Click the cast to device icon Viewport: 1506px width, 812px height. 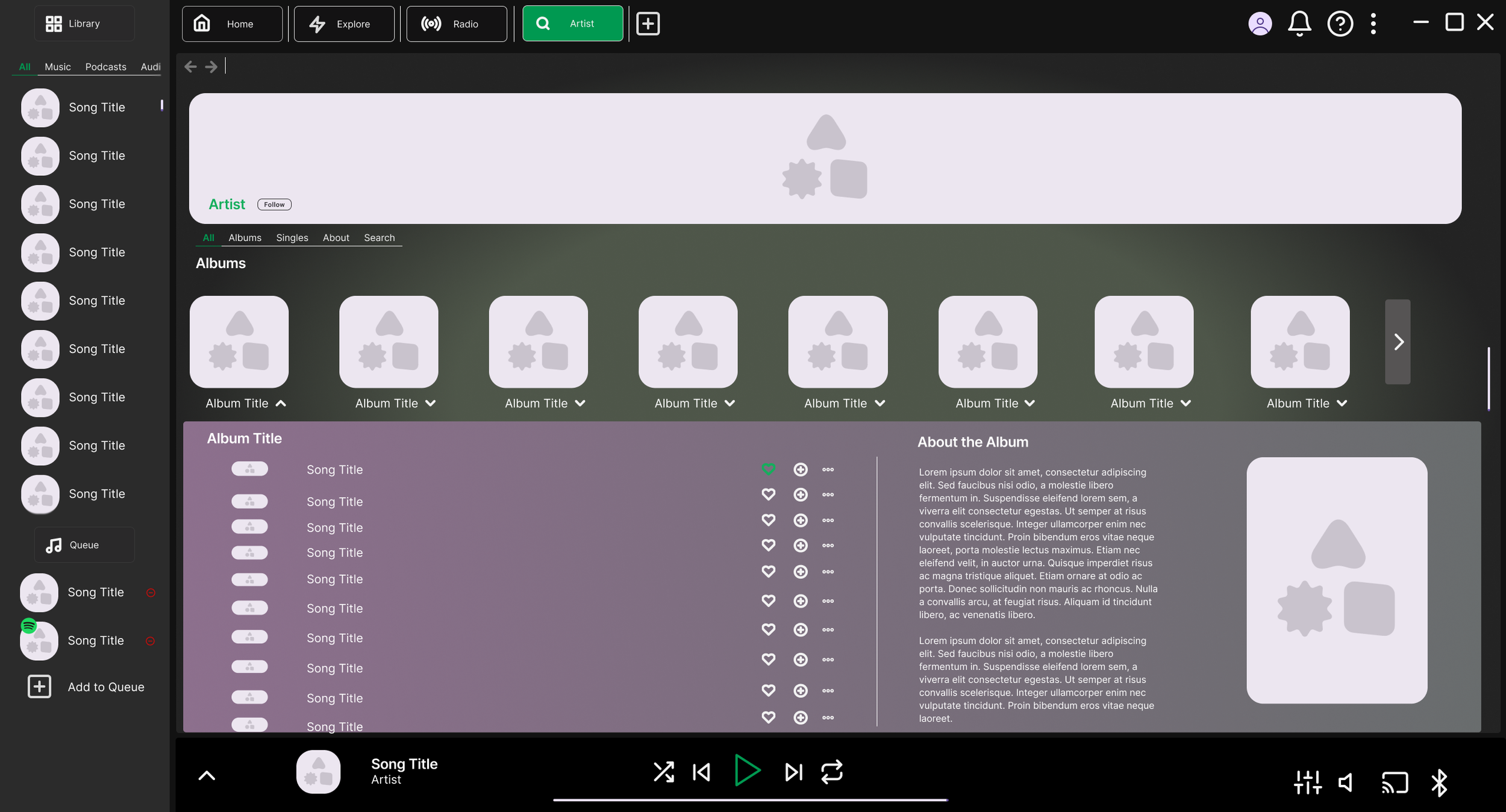1395,782
